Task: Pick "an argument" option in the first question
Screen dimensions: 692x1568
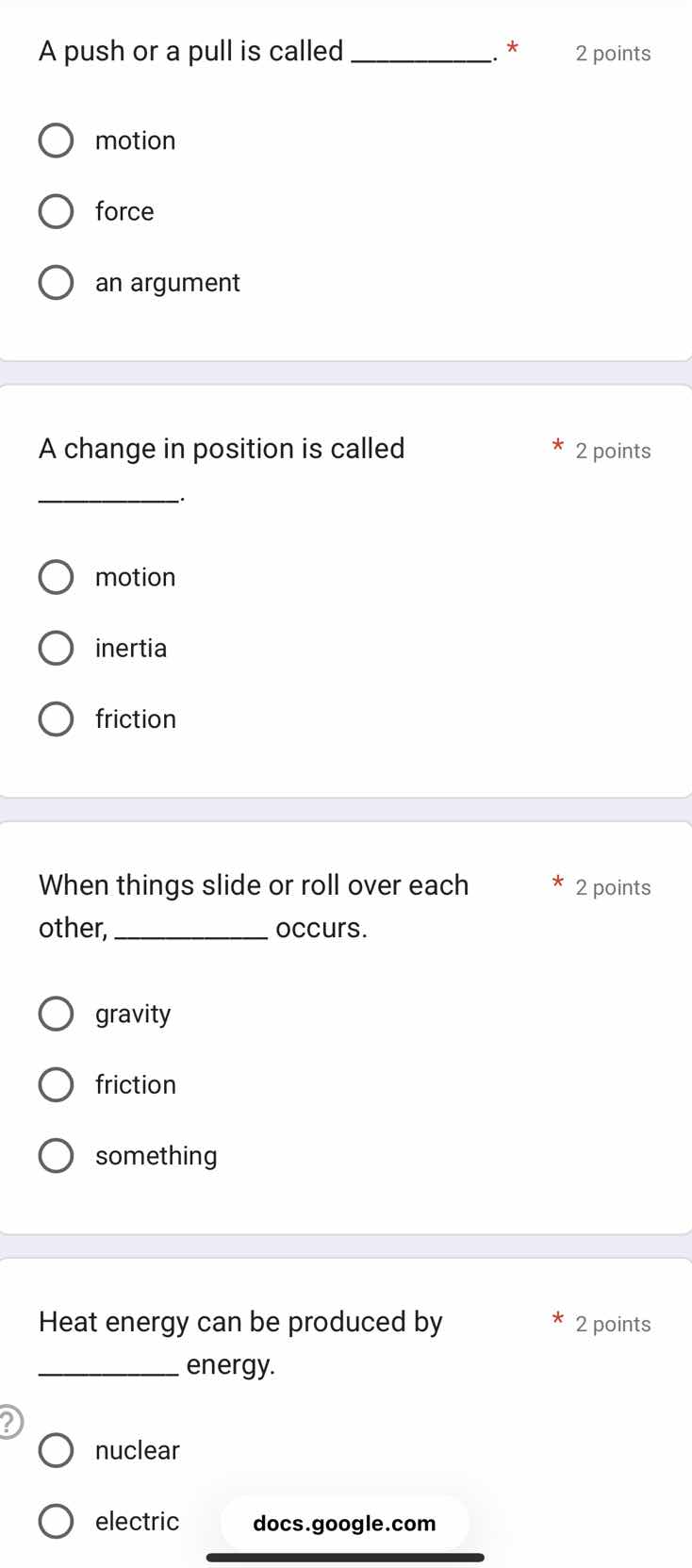Action: click(x=56, y=282)
